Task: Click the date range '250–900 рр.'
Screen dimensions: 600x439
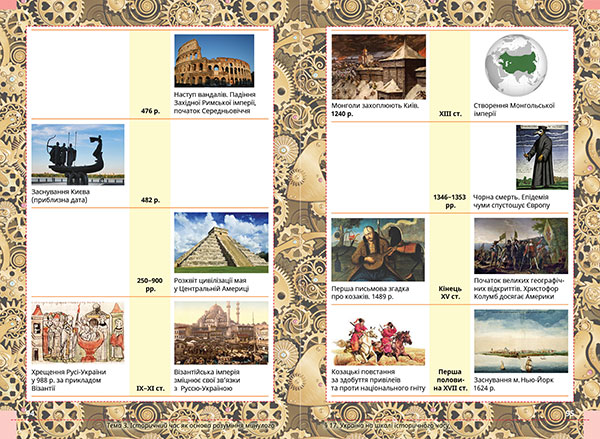Action: pyautogui.click(x=150, y=285)
